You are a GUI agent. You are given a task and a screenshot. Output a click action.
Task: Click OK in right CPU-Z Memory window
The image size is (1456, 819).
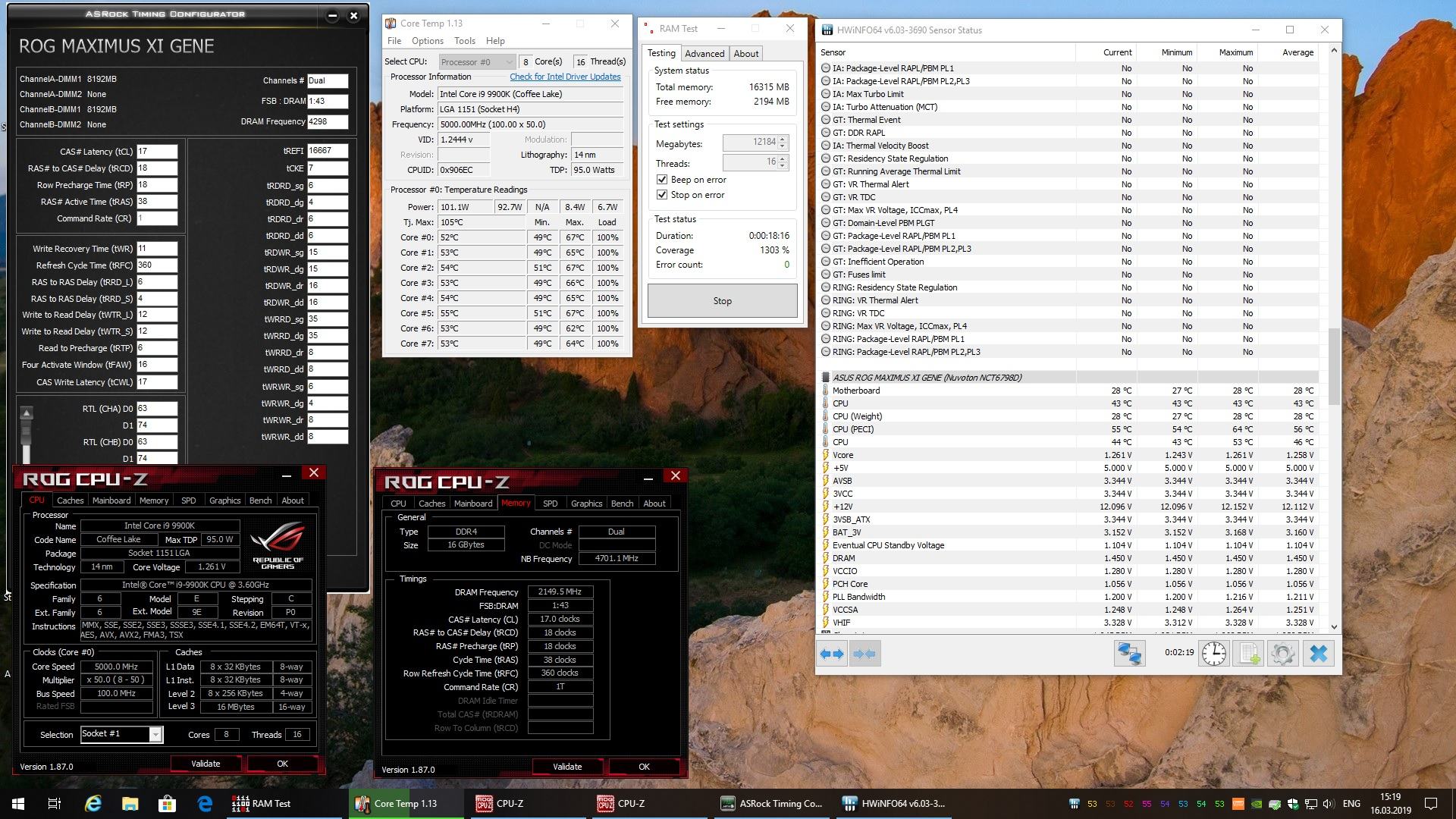(x=644, y=767)
